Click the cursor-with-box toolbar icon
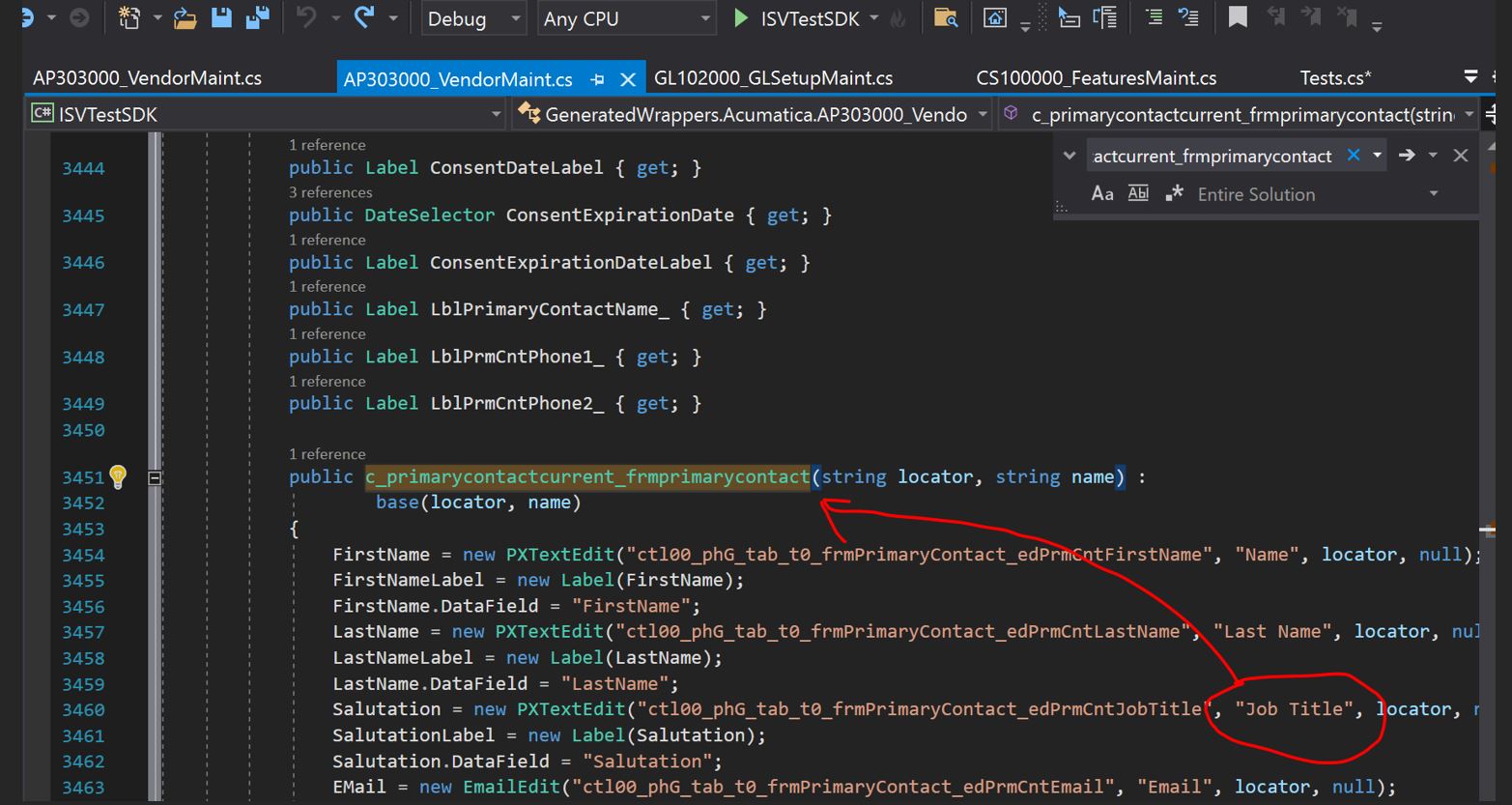This screenshot has width=1512, height=805. pyautogui.click(x=1069, y=17)
